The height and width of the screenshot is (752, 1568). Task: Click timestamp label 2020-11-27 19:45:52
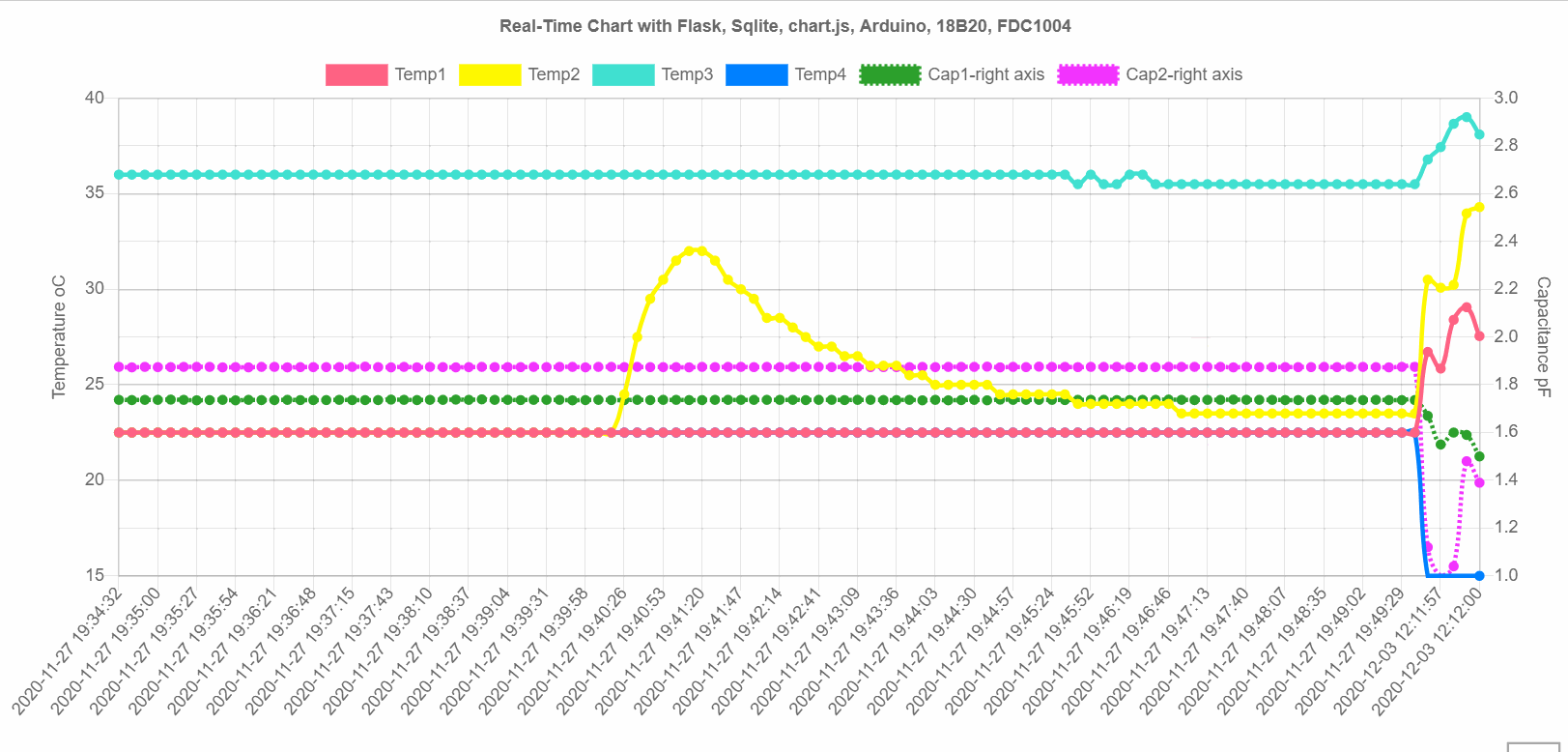coord(1039,651)
